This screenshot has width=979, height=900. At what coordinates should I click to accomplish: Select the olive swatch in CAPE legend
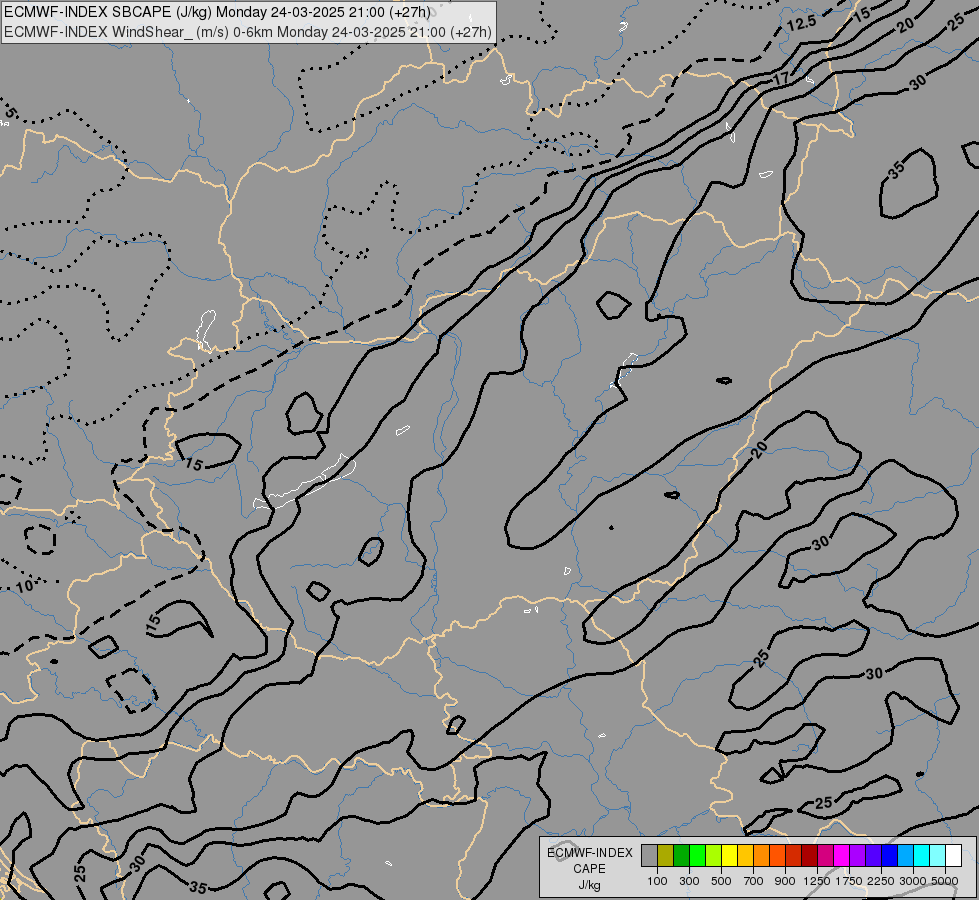click(666, 855)
